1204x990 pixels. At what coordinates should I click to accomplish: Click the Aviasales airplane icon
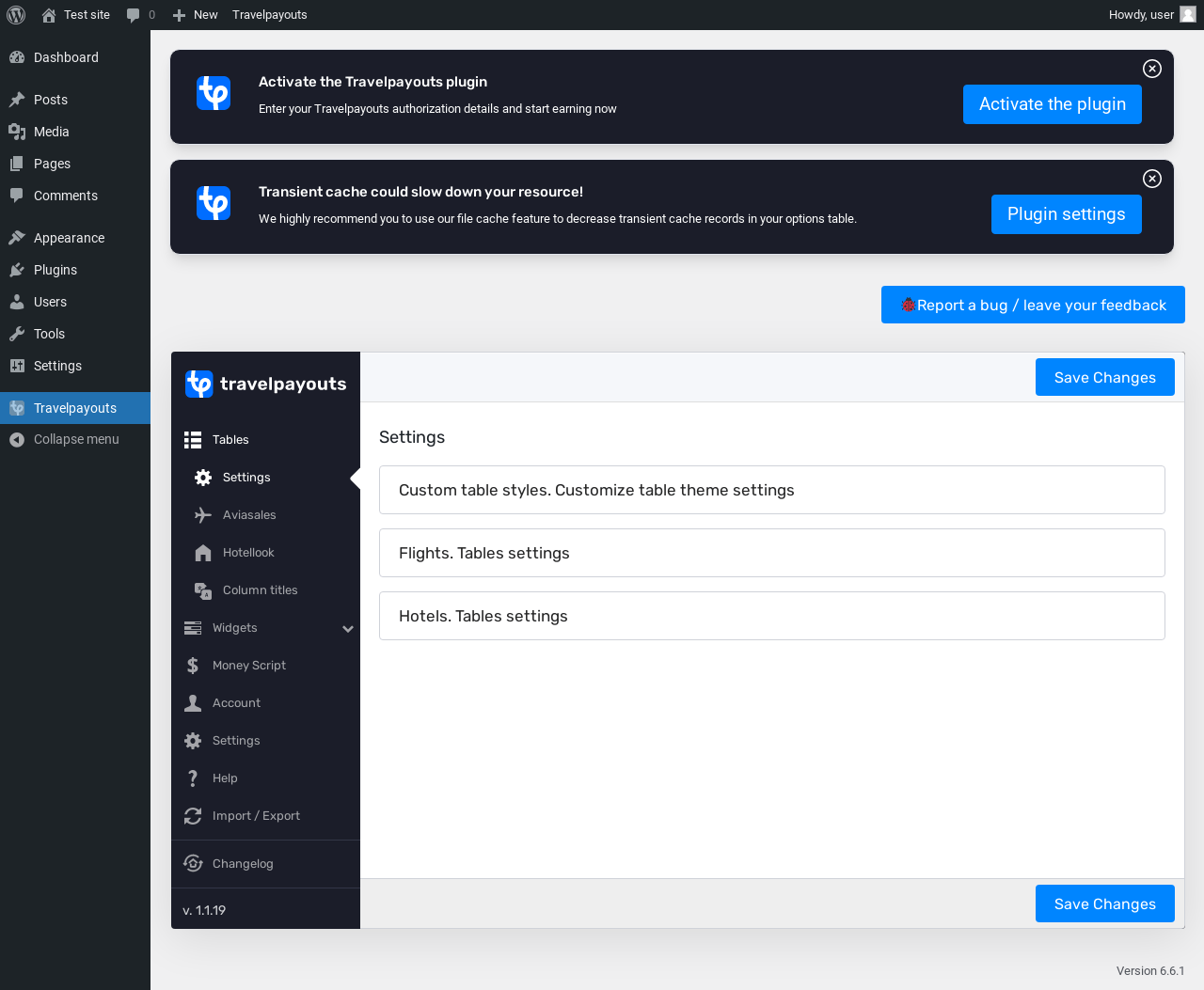click(x=203, y=515)
